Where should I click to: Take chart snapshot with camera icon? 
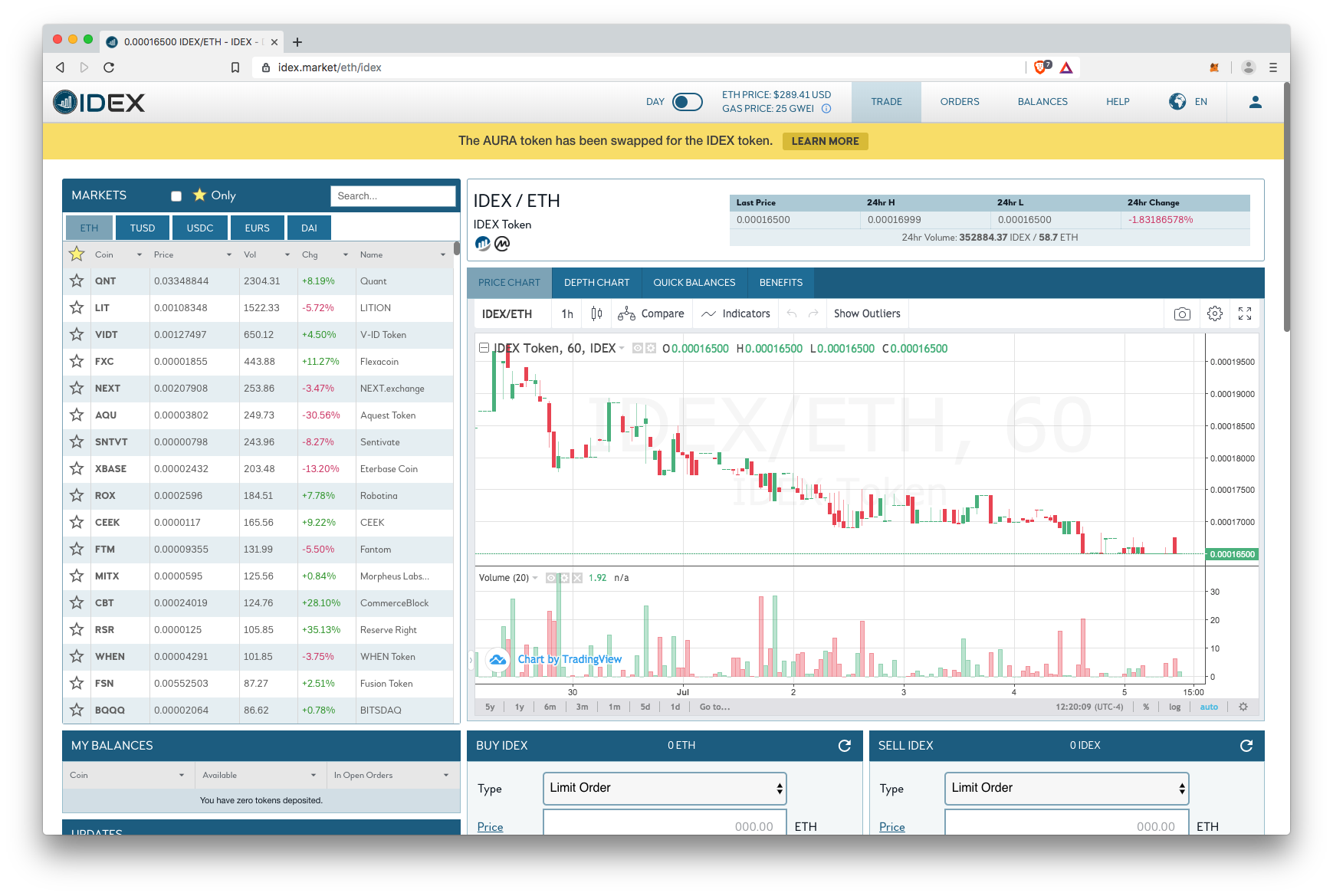1182,313
